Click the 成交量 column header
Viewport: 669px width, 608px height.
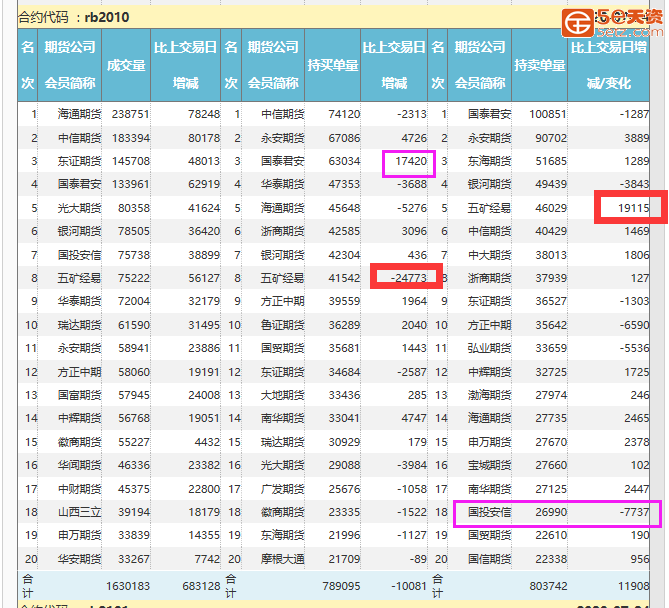126,65
